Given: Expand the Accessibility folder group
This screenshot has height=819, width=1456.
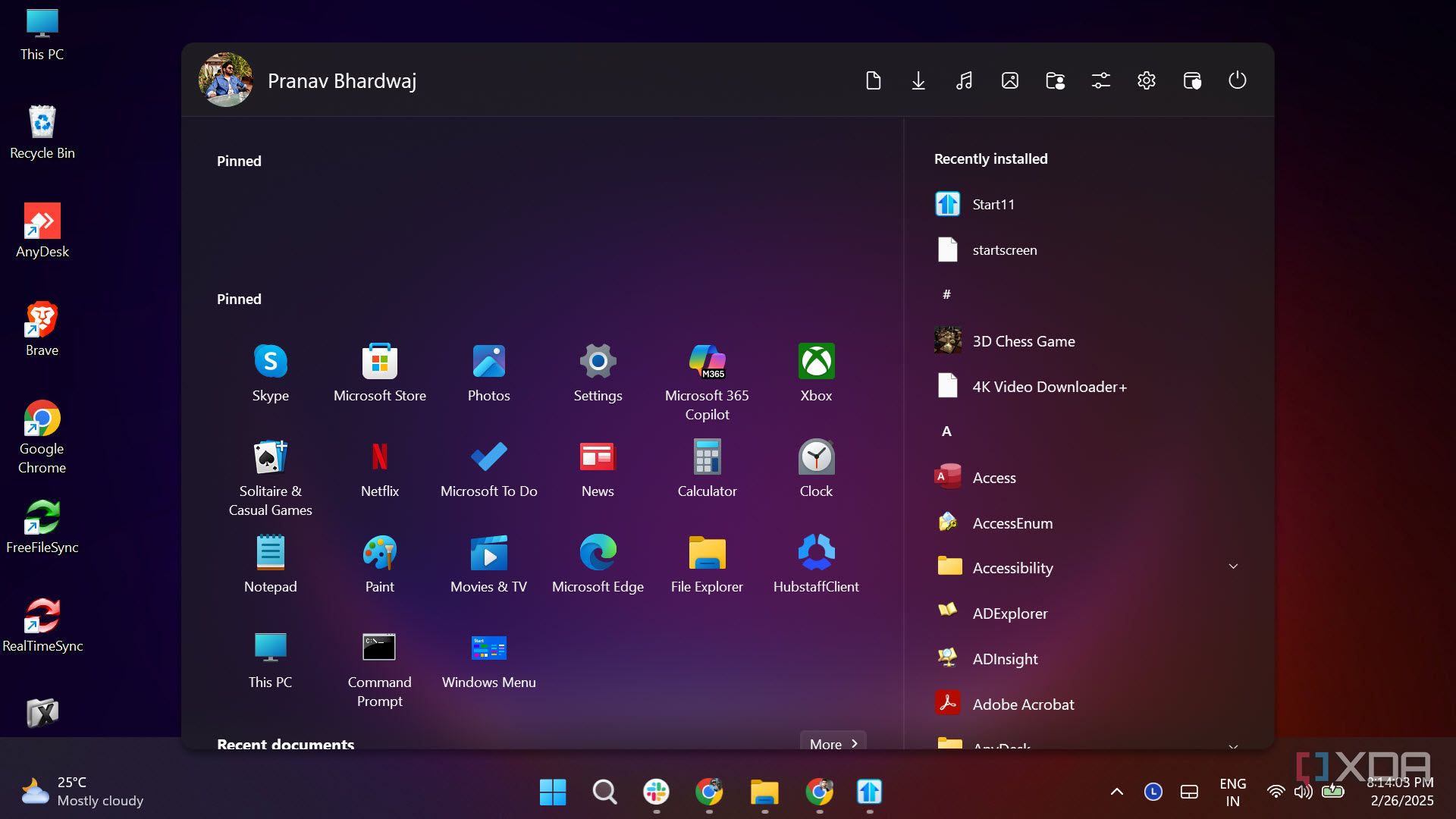Looking at the screenshot, I should coord(1234,566).
